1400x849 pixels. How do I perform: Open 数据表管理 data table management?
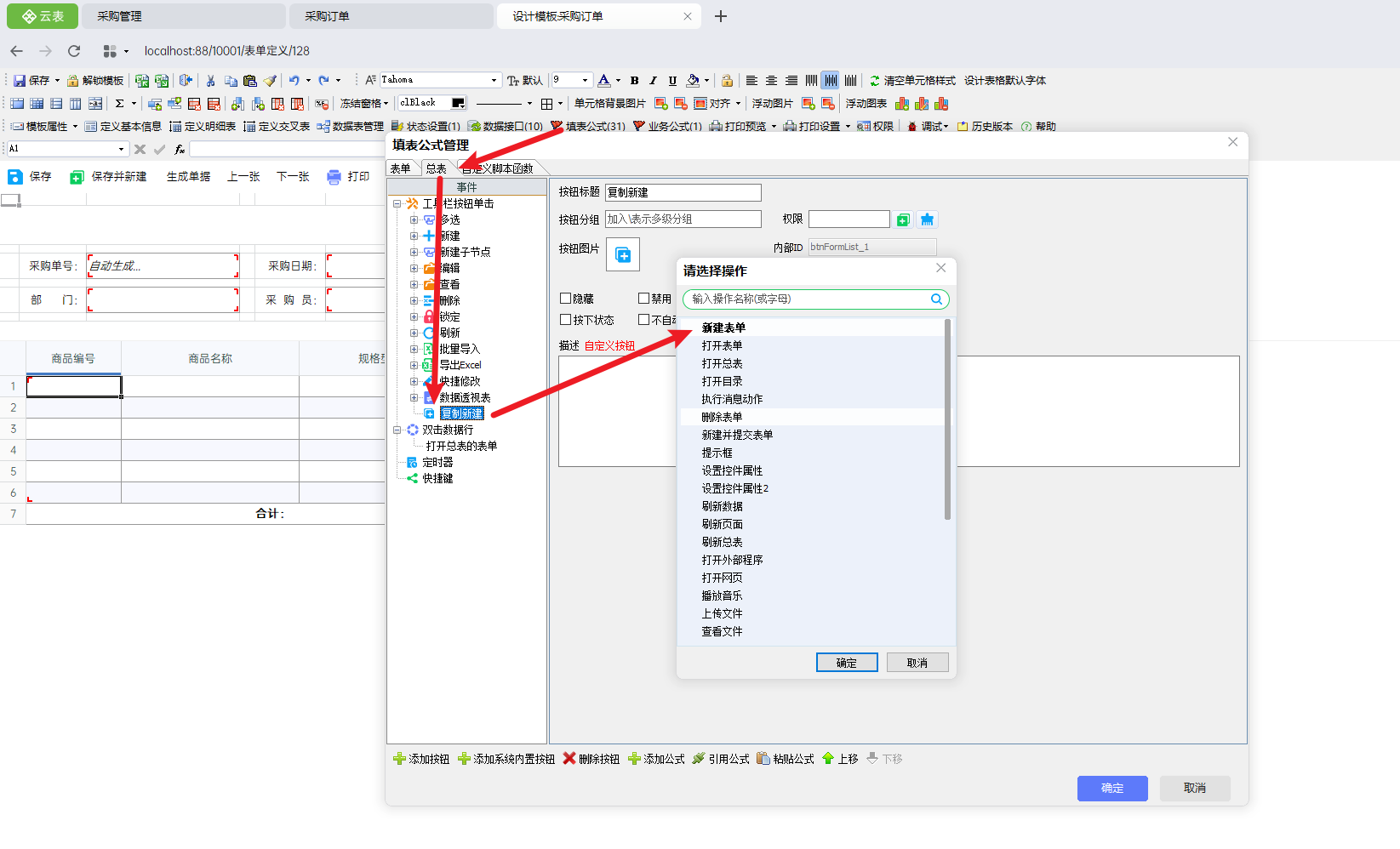click(351, 127)
